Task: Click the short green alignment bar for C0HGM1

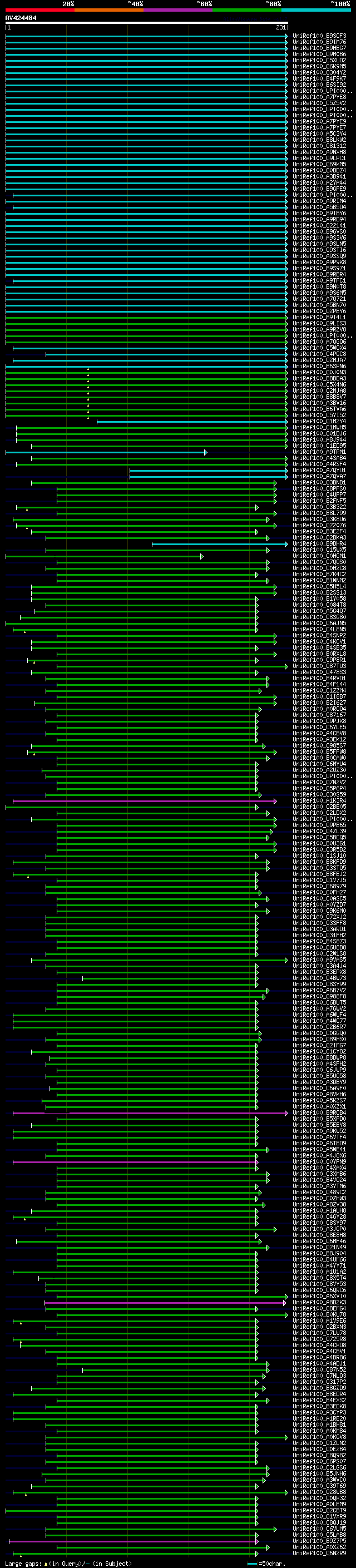Action: [105, 556]
